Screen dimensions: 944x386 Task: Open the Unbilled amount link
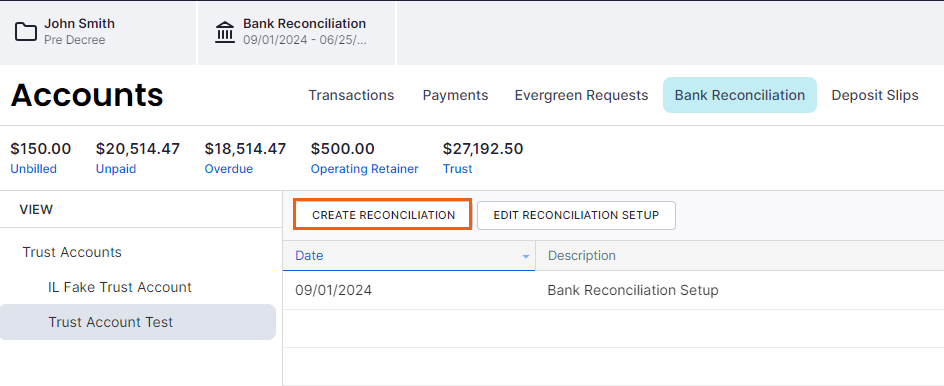pos(34,169)
